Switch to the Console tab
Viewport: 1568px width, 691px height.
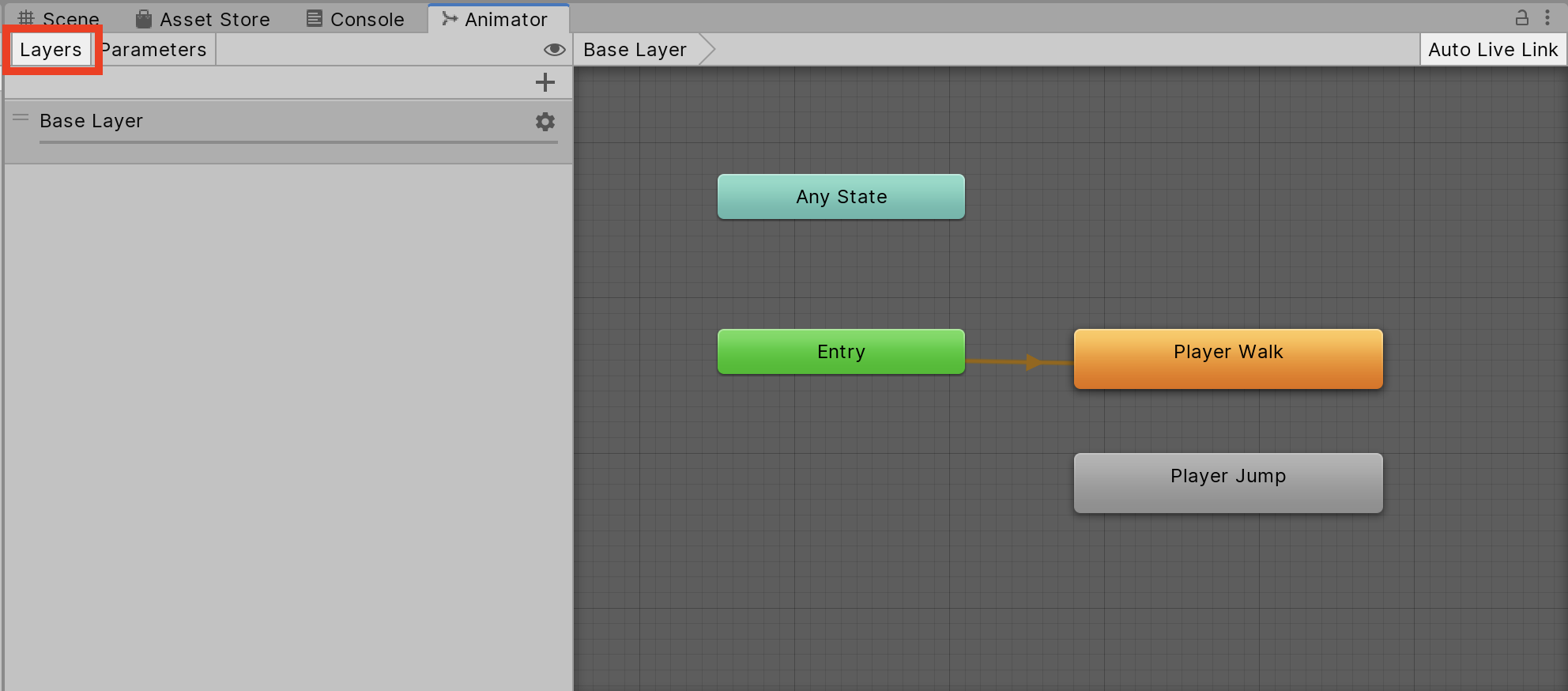(356, 19)
